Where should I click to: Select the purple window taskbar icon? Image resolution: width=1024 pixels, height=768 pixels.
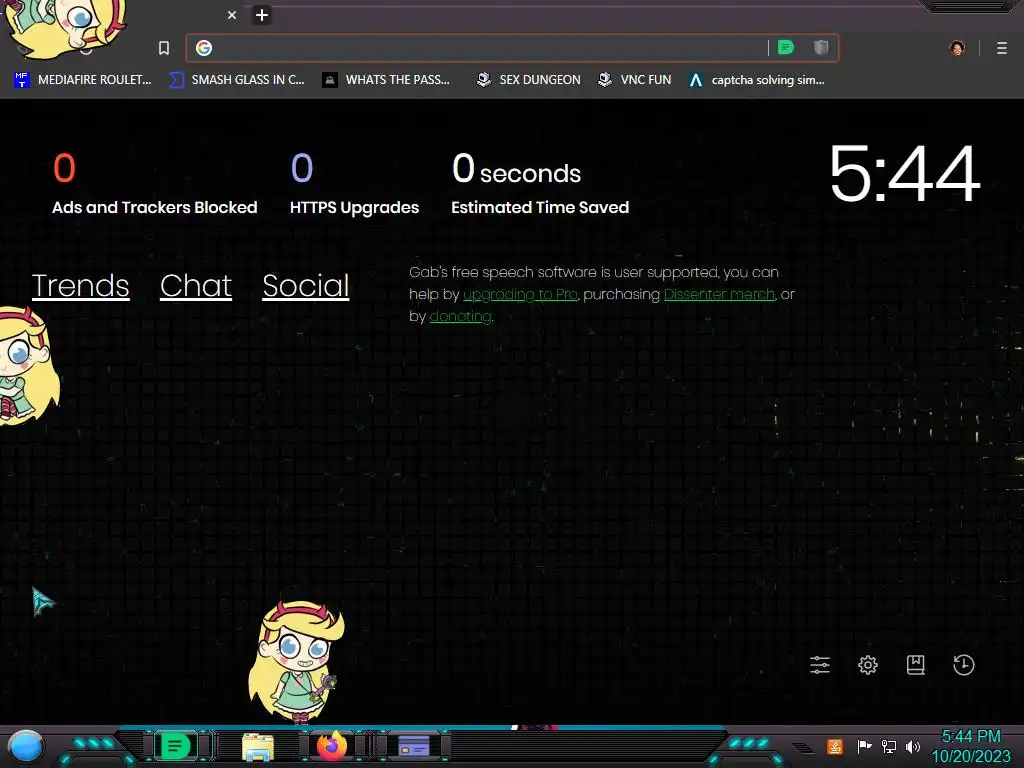[x=414, y=746]
